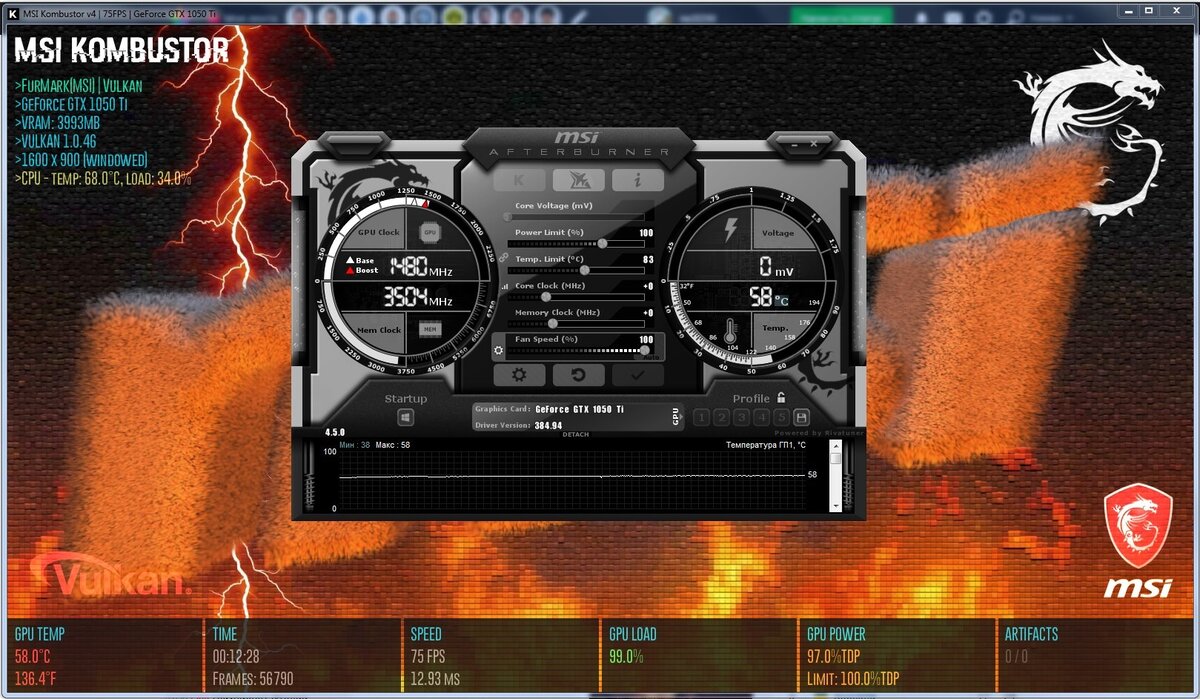
Task: Click Kombustor GPU TEMP 58.0°C readout
Action: (32, 657)
